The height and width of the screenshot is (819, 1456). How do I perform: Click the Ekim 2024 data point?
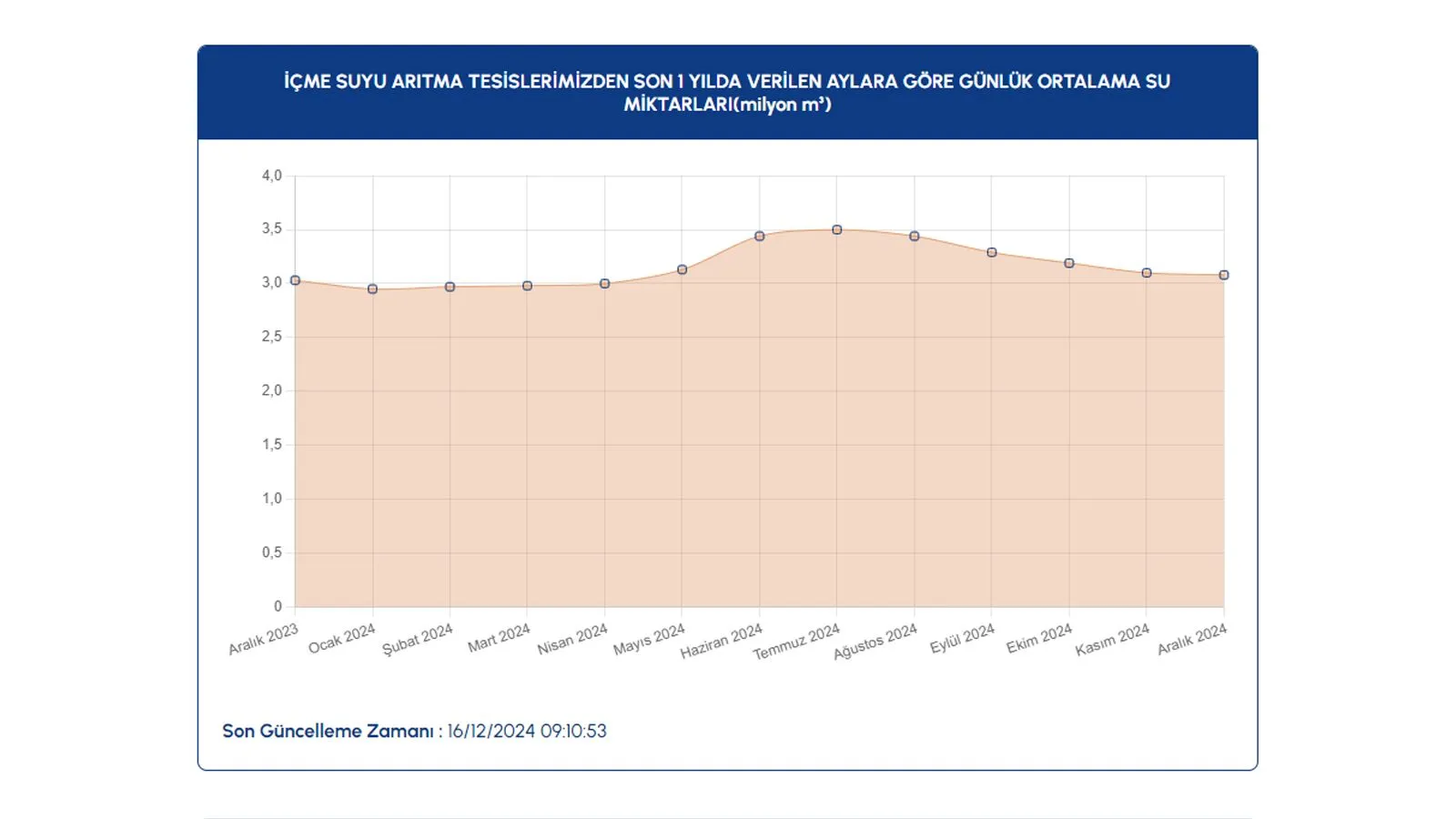1068,263
